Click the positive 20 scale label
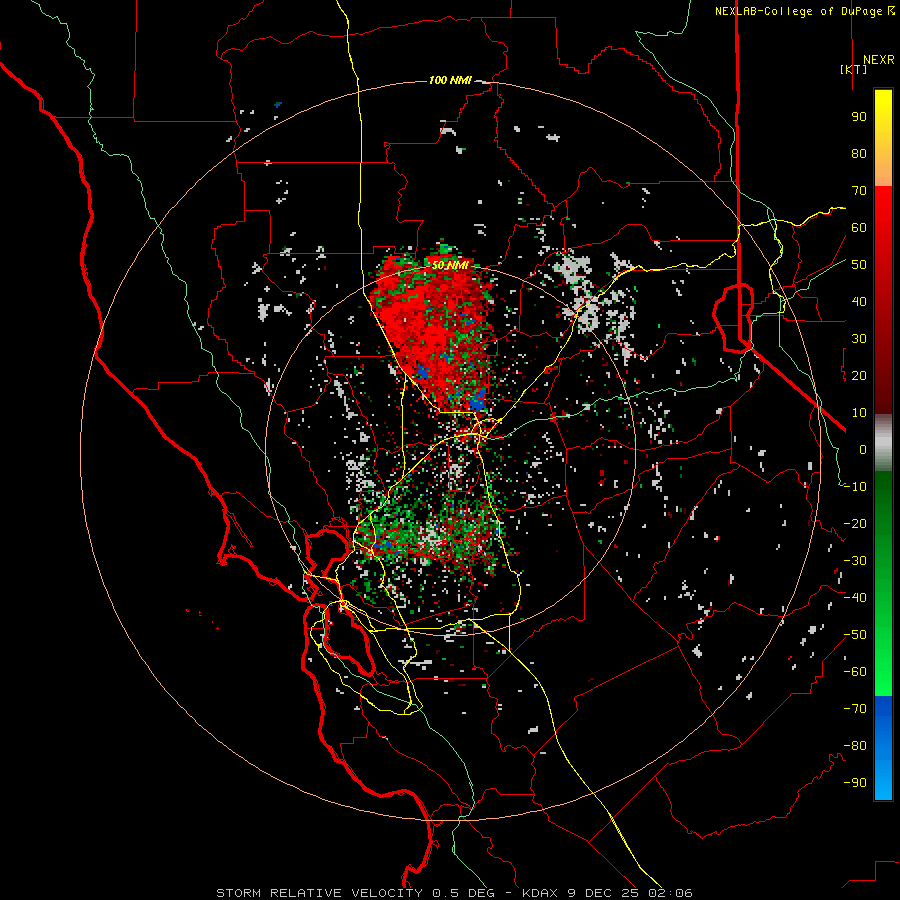The image size is (900, 900). 859,376
